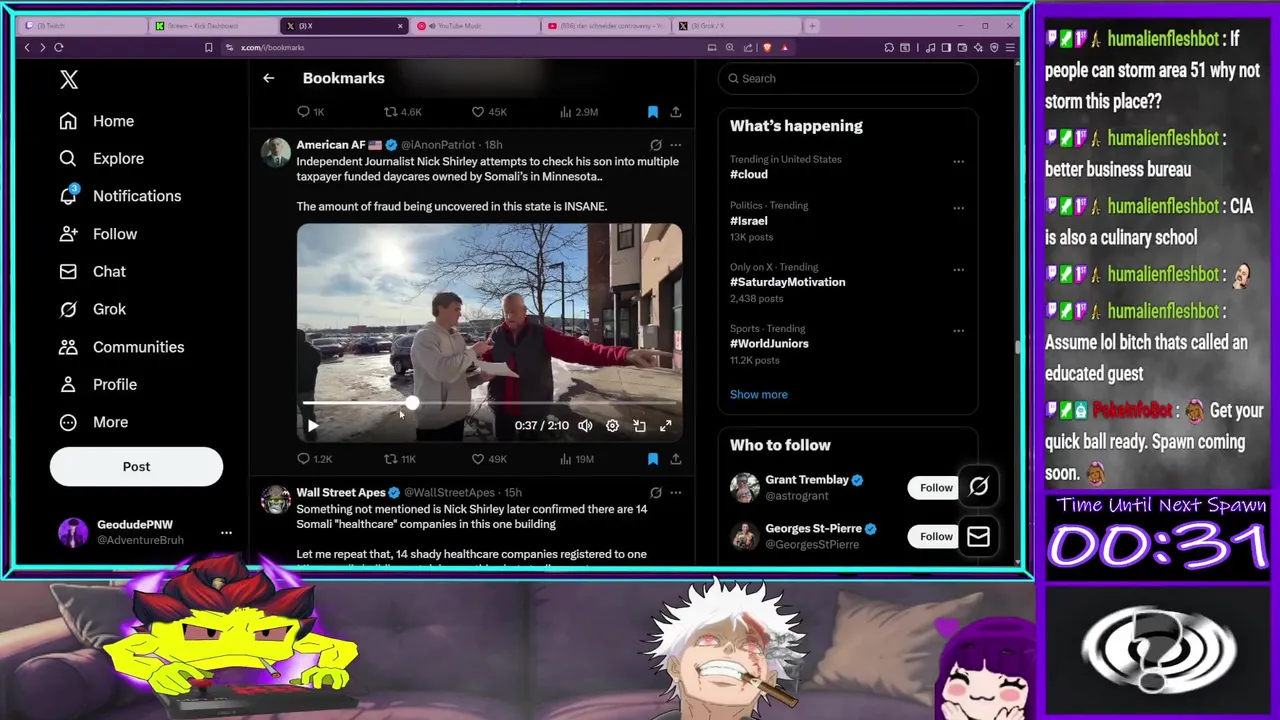Image resolution: width=1280 pixels, height=720 pixels.
Task: Open options for the #cloud trend
Action: tap(958, 161)
